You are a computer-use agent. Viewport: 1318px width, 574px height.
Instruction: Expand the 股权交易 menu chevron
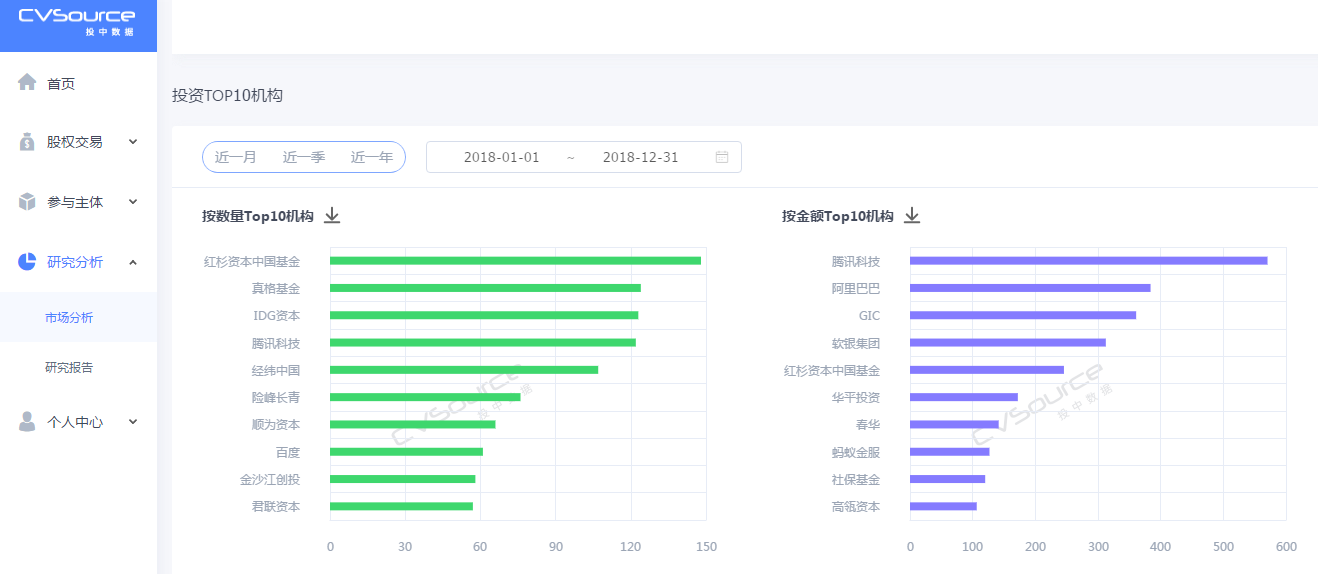(133, 142)
